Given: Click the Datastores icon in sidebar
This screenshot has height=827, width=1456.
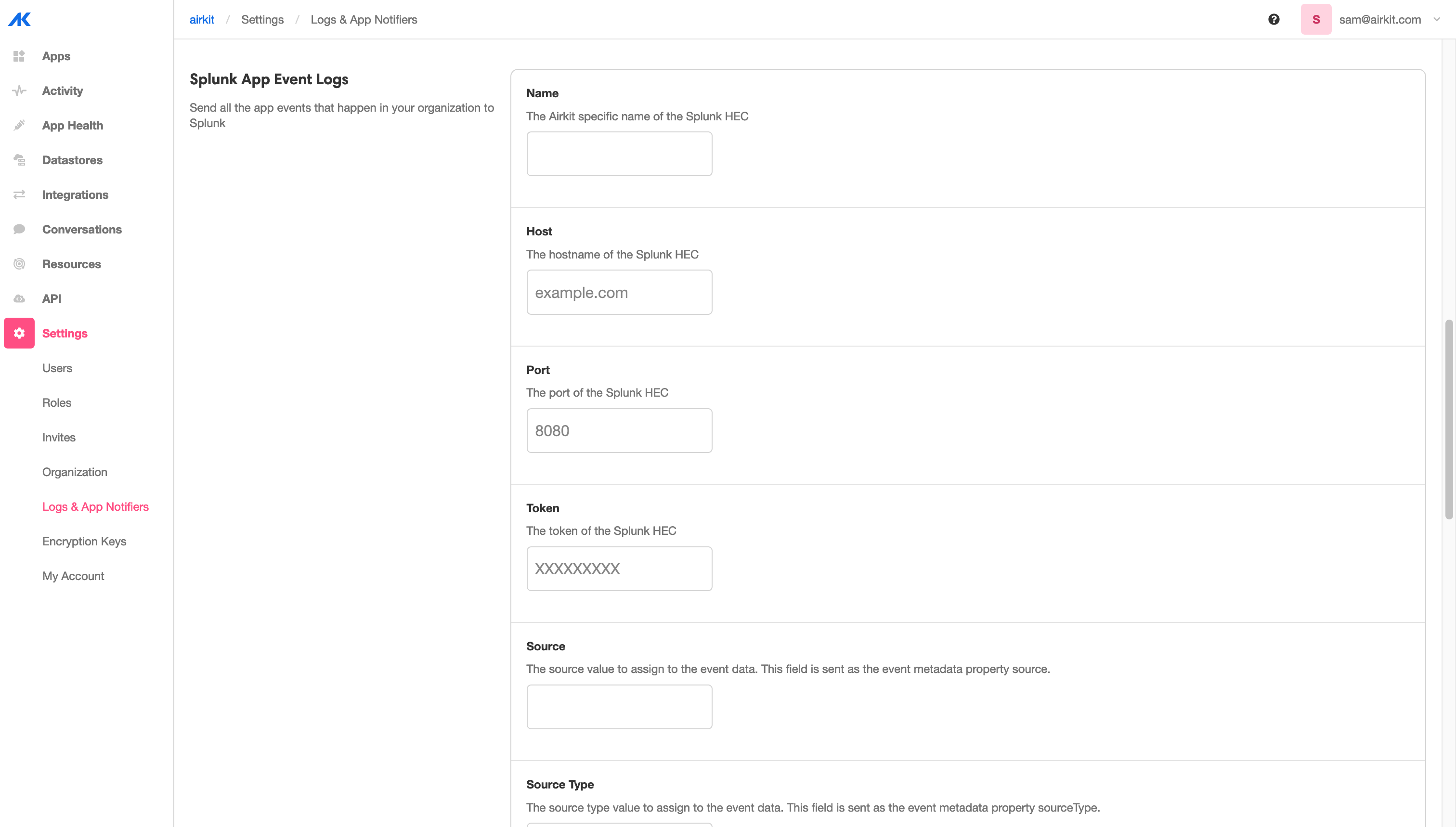Looking at the screenshot, I should [x=19, y=160].
